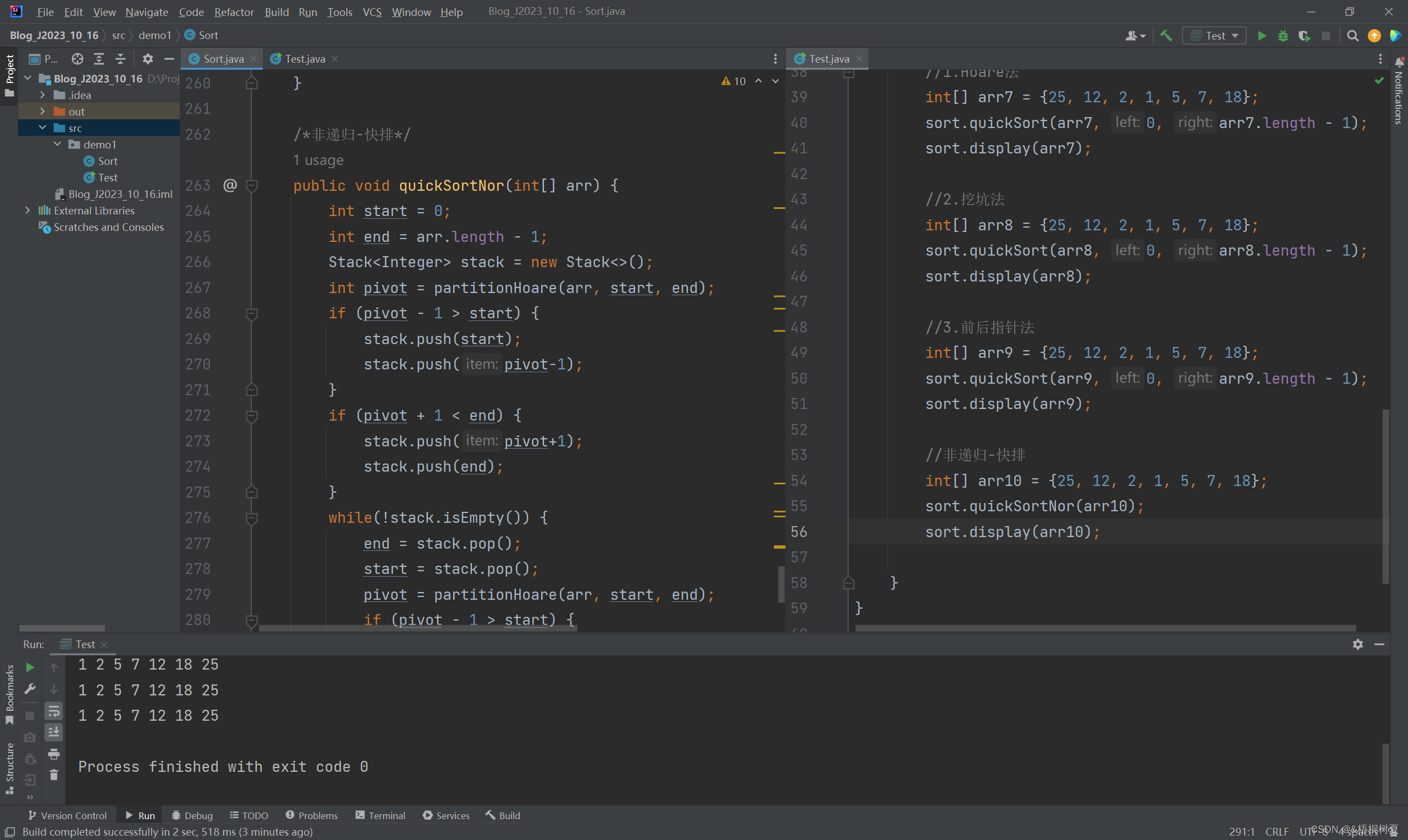Click CRLF line separator in status bar
This screenshot has width=1408, height=840.
[1277, 832]
